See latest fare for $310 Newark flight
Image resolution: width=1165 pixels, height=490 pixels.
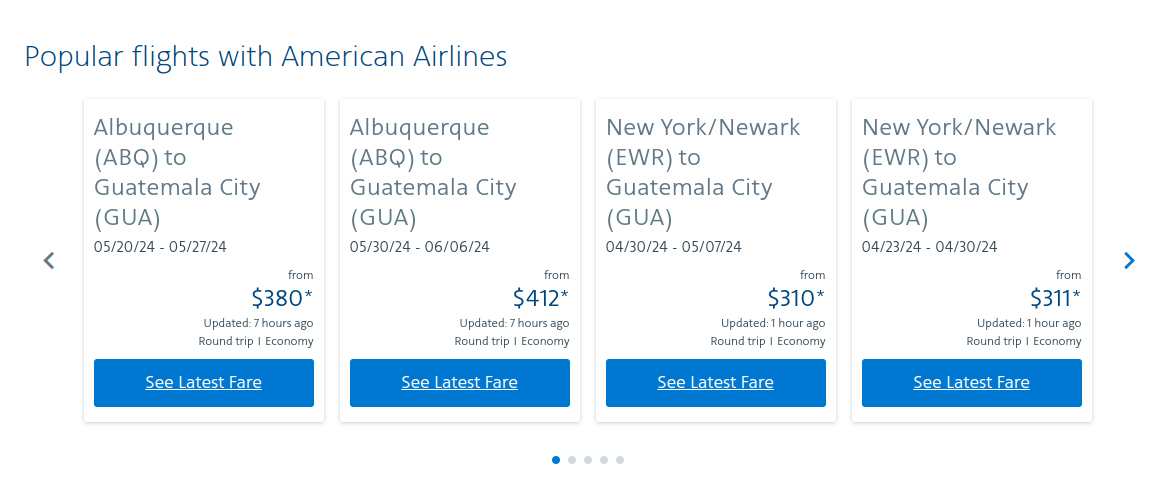(716, 383)
